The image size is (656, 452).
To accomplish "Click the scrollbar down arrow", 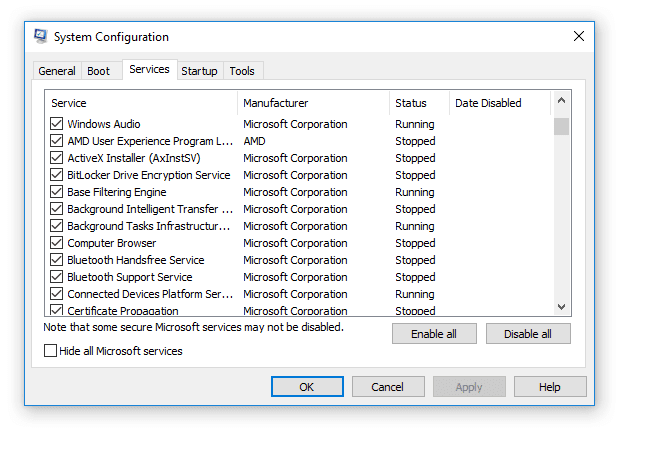I will [561, 307].
